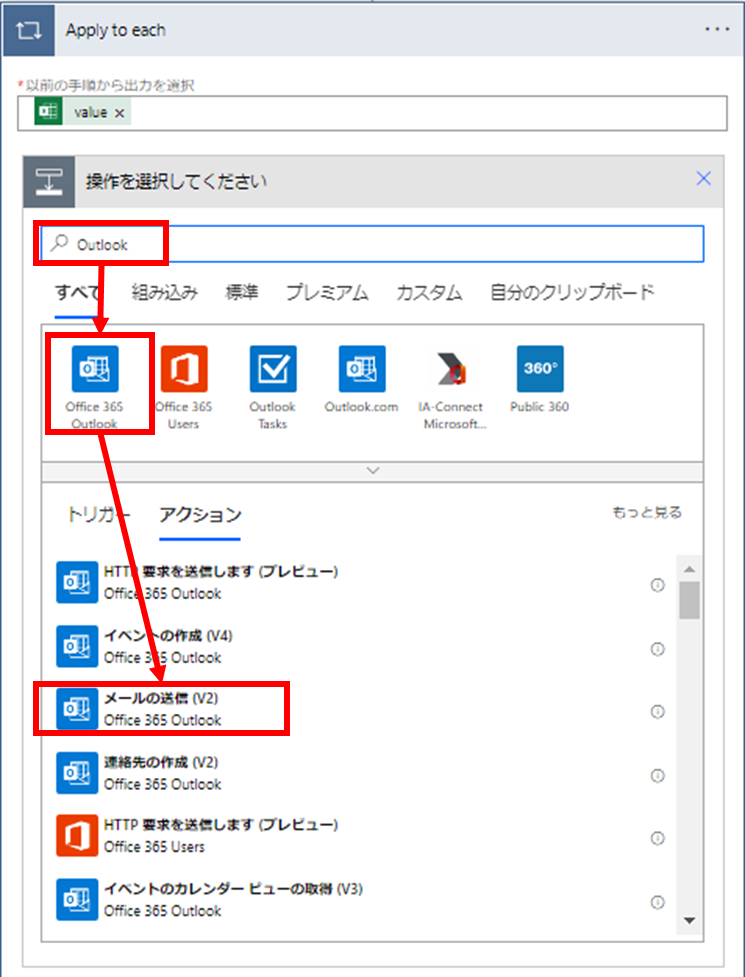745x977 pixels.
Task: Click Office icon beside Office 365 Users HTTP action
Action: point(77,836)
